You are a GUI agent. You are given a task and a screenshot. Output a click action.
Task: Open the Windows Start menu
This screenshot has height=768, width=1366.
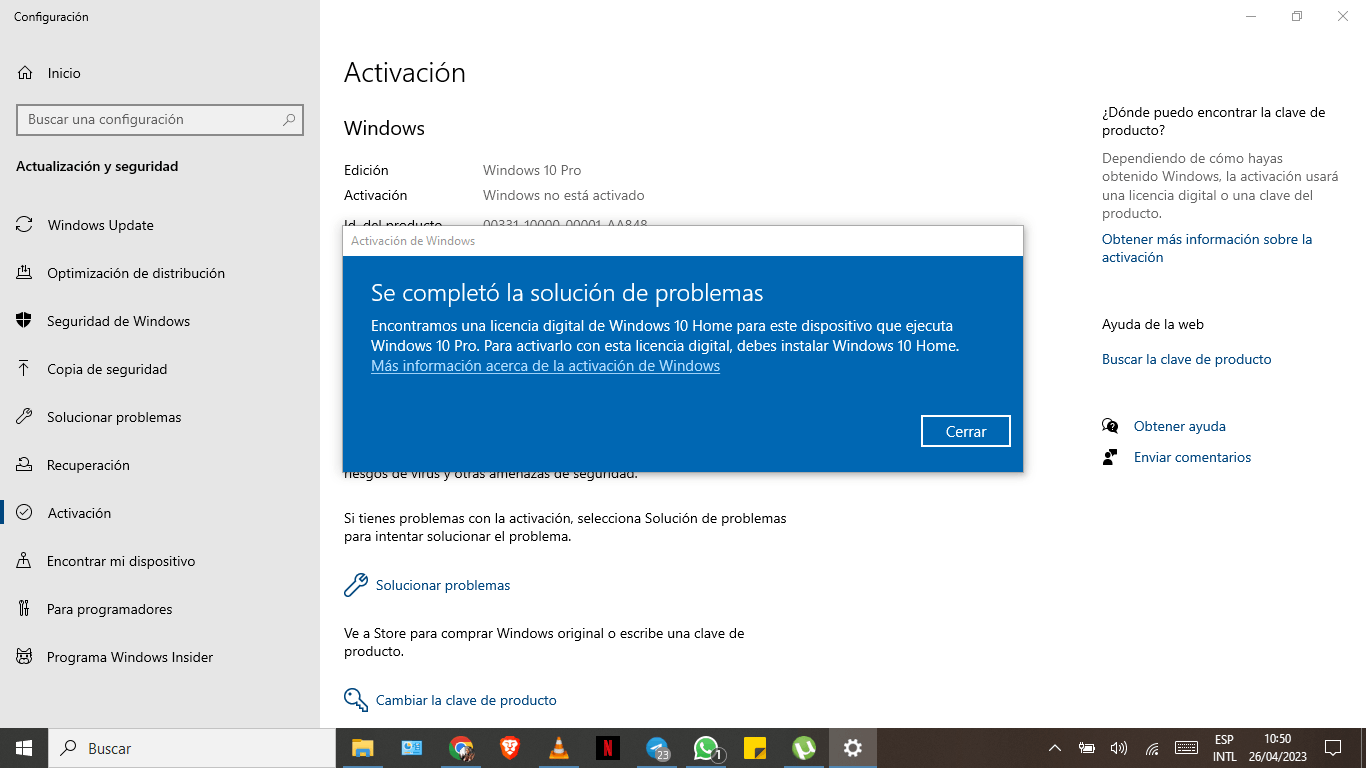point(24,748)
